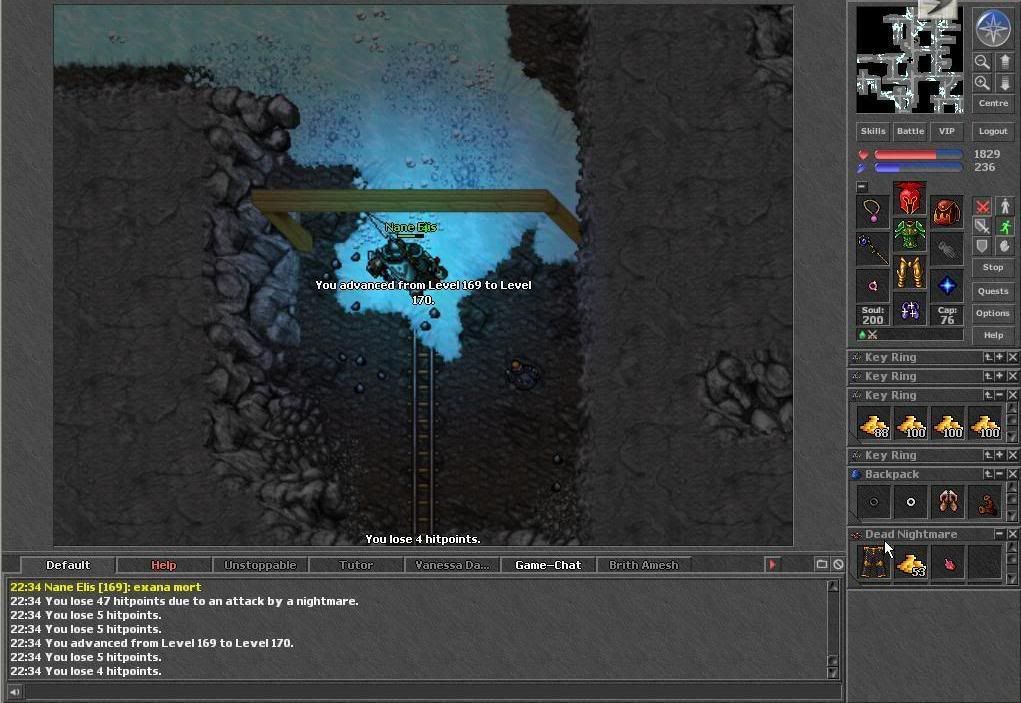Image resolution: width=1021 pixels, height=703 pixels.
Task: Open the Skills window
Action: (873, 131)
